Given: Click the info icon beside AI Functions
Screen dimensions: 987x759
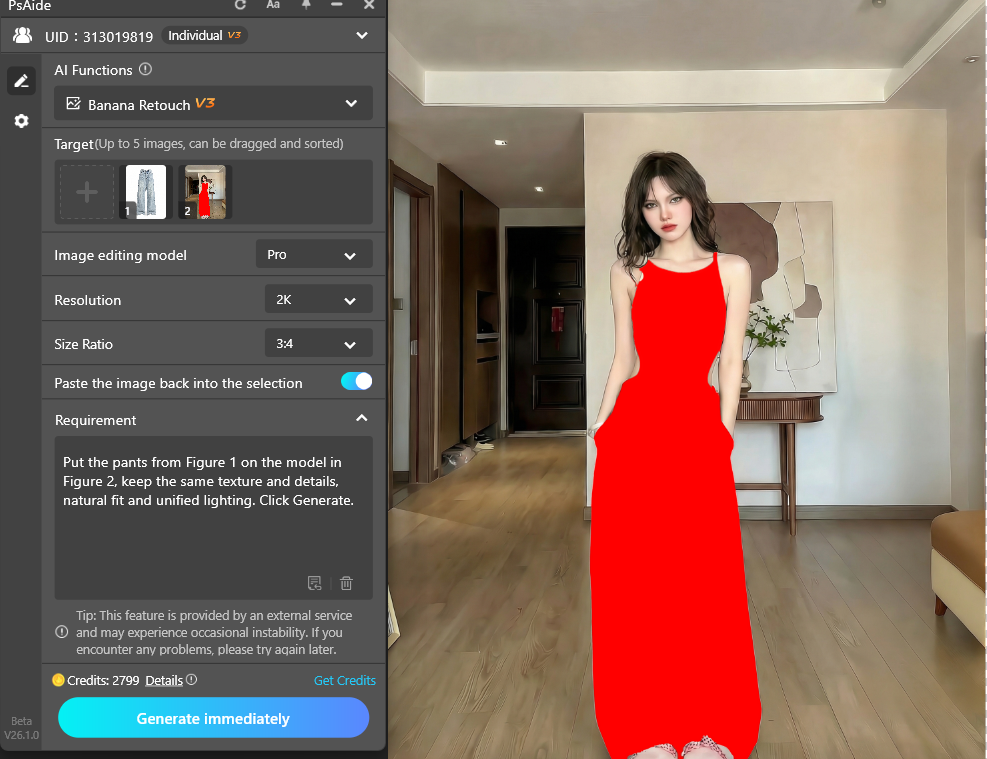Looking at the screenshot, I should coord(145,70).
